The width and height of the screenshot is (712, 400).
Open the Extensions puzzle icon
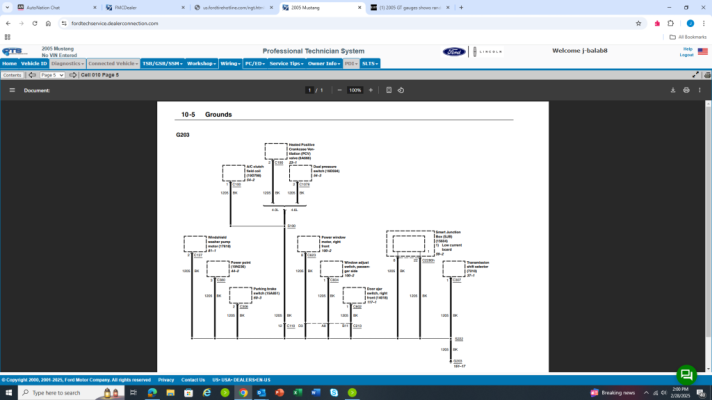[x=671, y=23]
